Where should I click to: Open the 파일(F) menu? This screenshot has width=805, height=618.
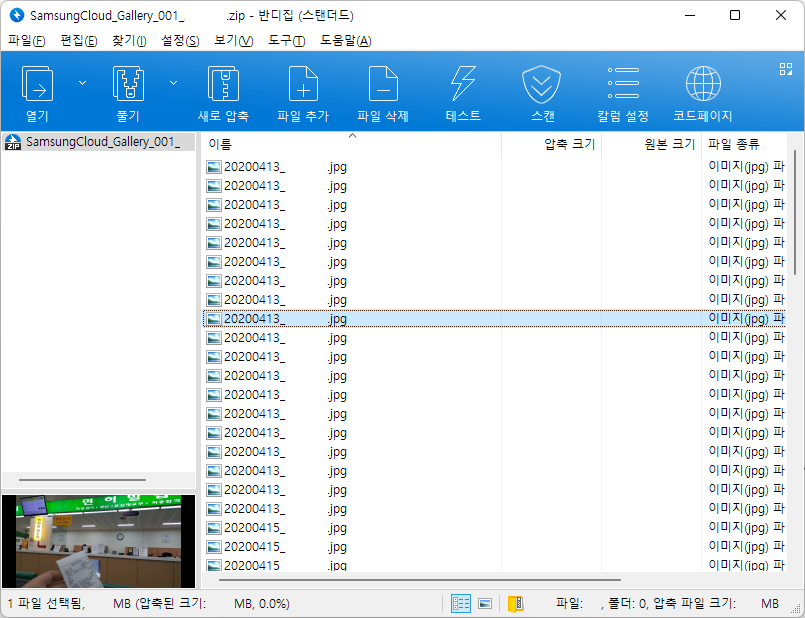click(27, 41)
